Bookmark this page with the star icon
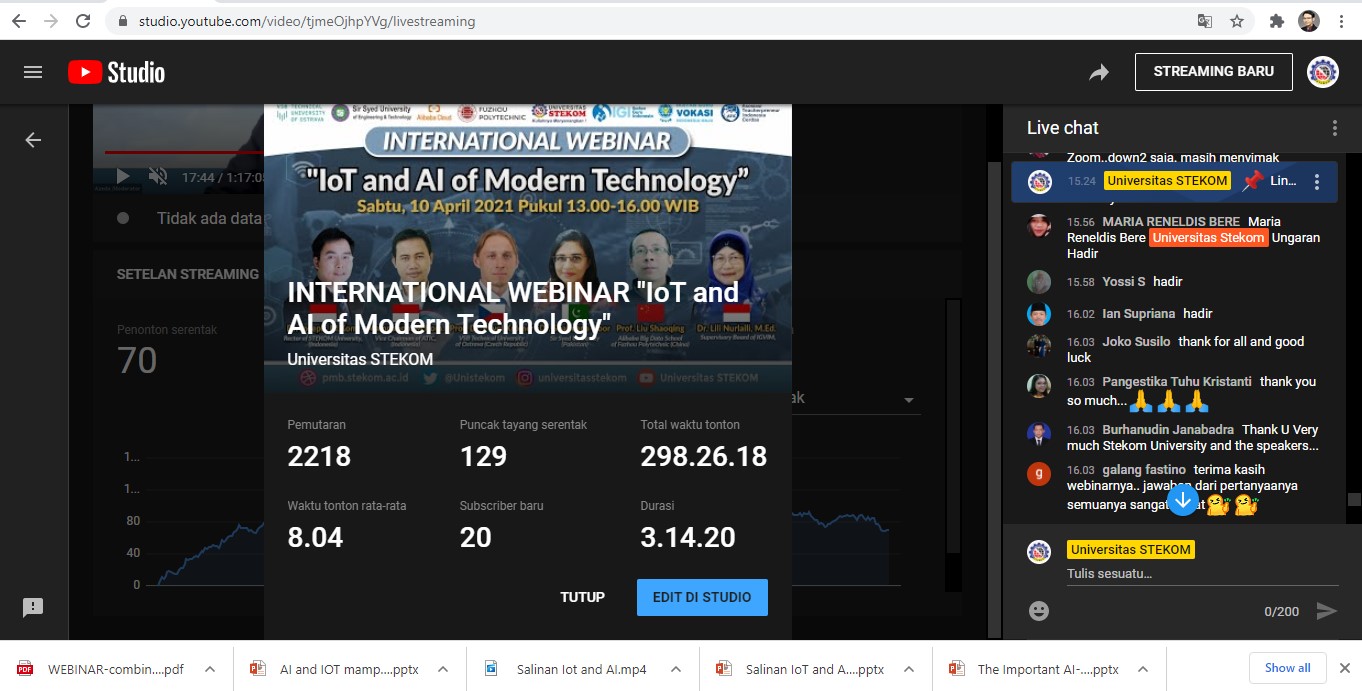1362x691 pixels. point(1237,21)
